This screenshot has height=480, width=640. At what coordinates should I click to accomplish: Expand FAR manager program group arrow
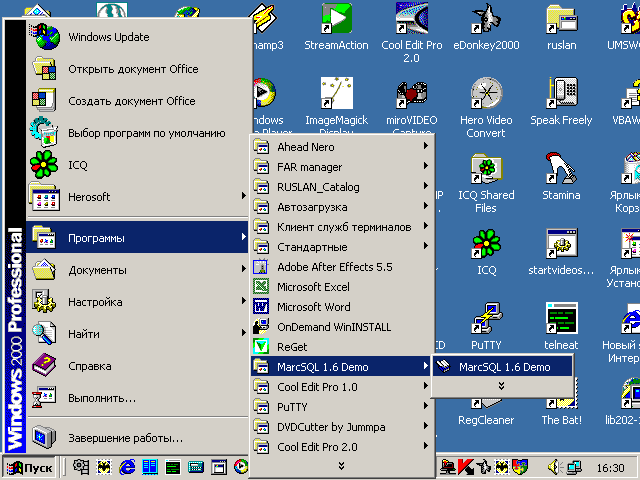pos(425,166)
